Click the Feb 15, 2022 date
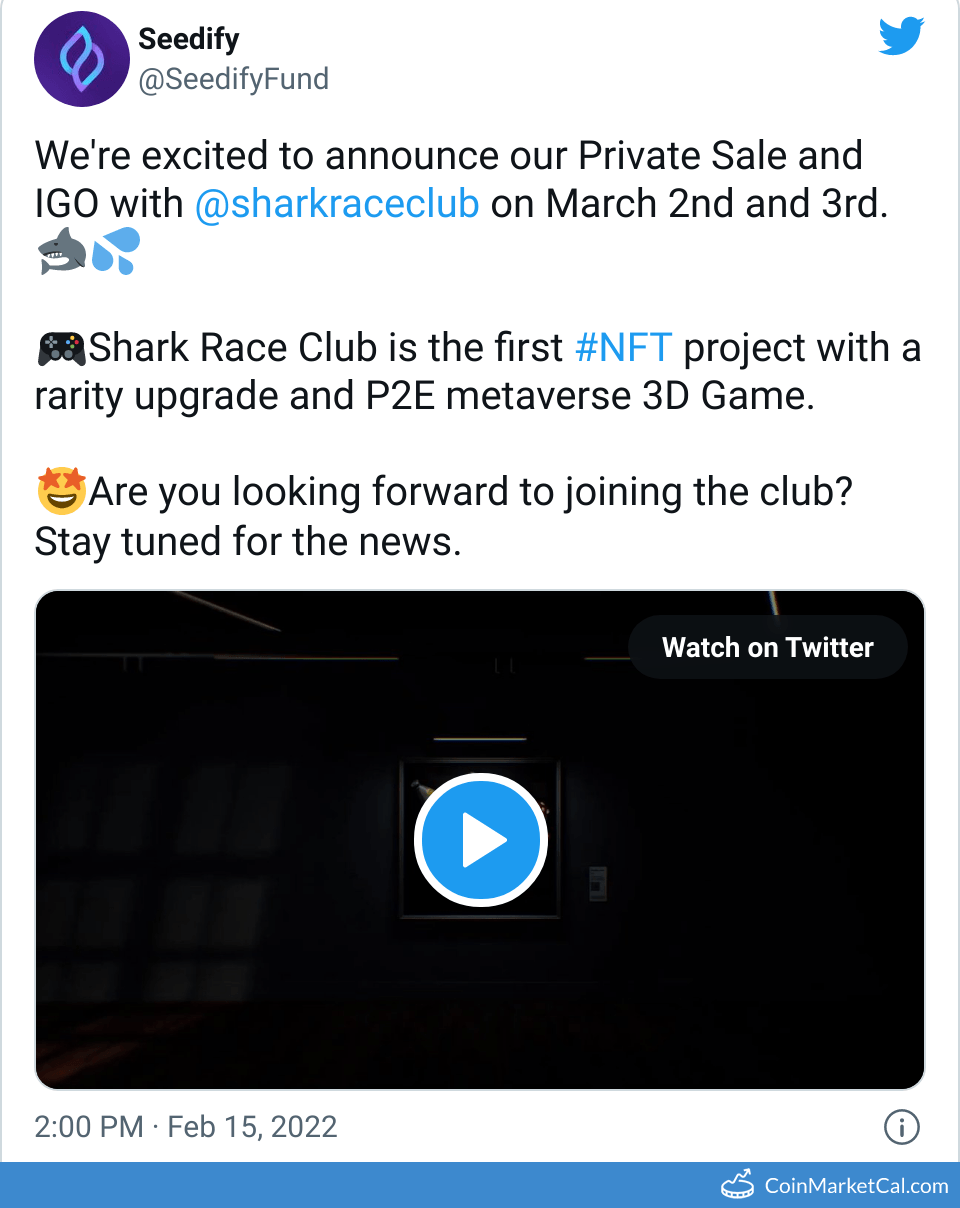The height and width of the screenshot is (1208, 960). point(252,1127)
